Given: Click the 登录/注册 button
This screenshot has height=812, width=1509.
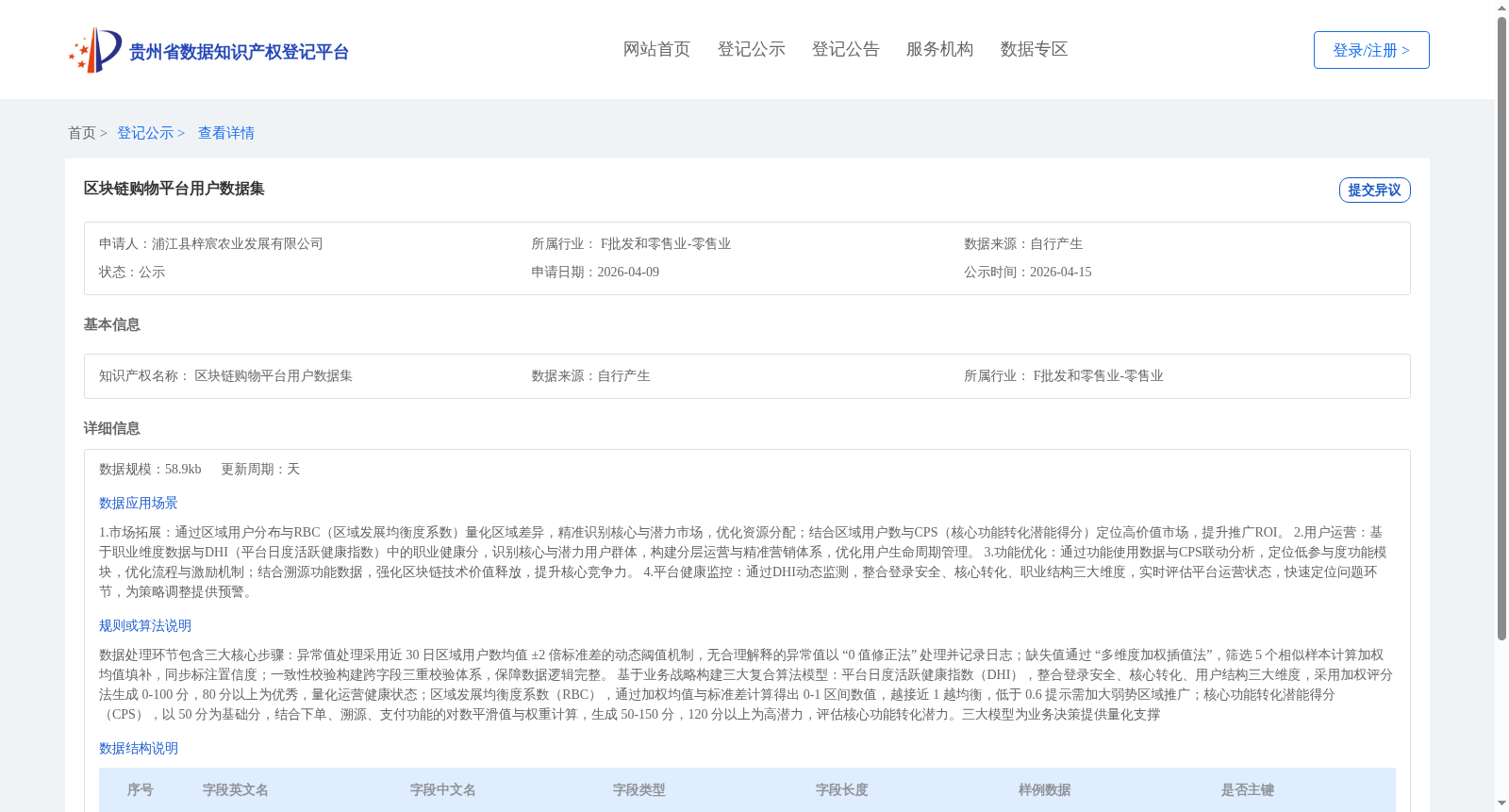Looking at the screenshot, I should tap(1371, 50).
